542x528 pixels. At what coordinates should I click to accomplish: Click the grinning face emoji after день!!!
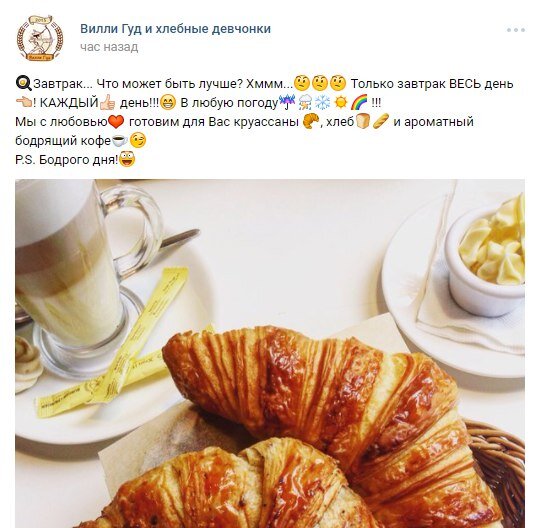[168, 102]
